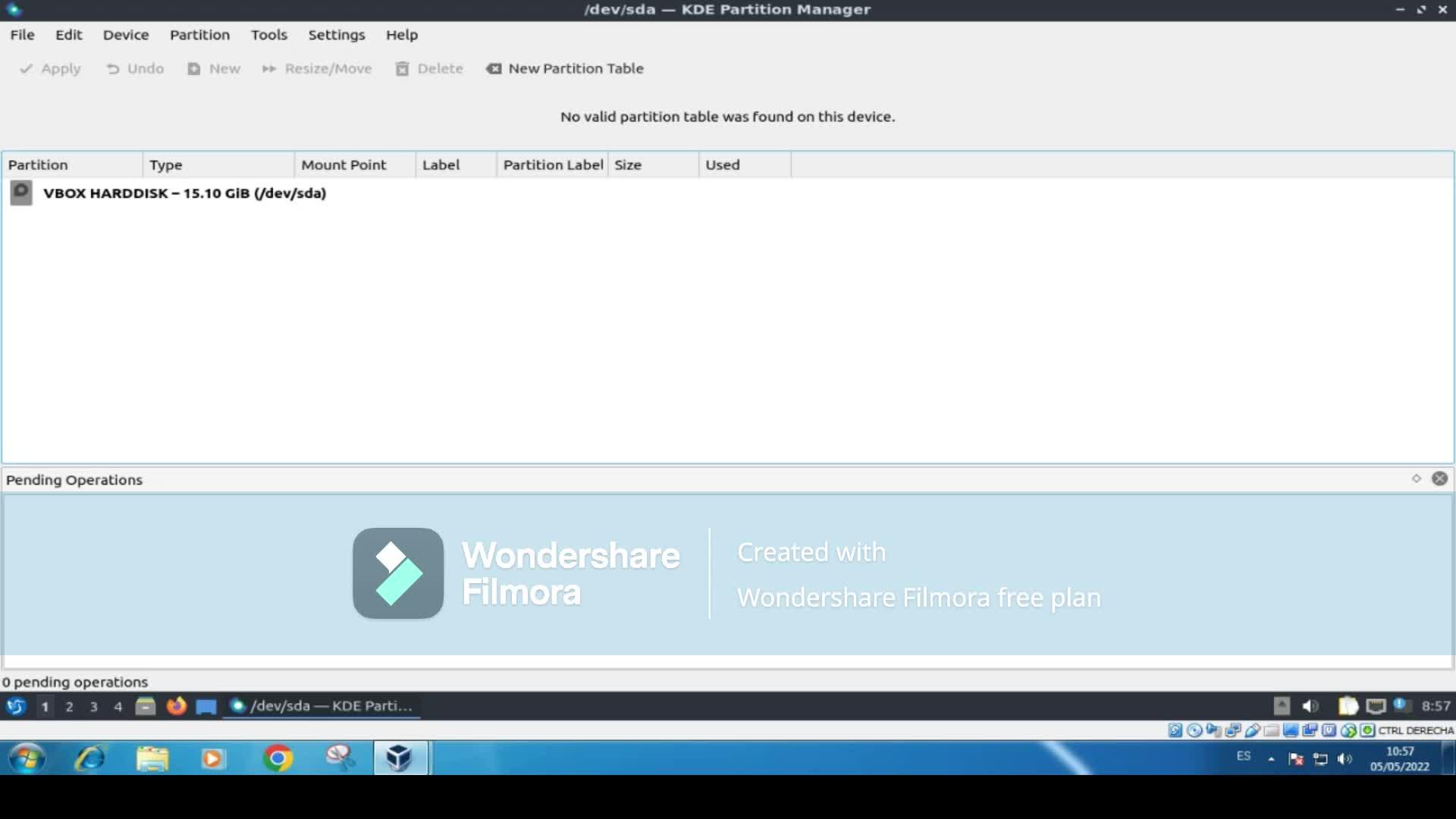This screenshot has height=819, width=1456.
Task: Float the Pending Operations dock panel
Action: [1416, 479]
